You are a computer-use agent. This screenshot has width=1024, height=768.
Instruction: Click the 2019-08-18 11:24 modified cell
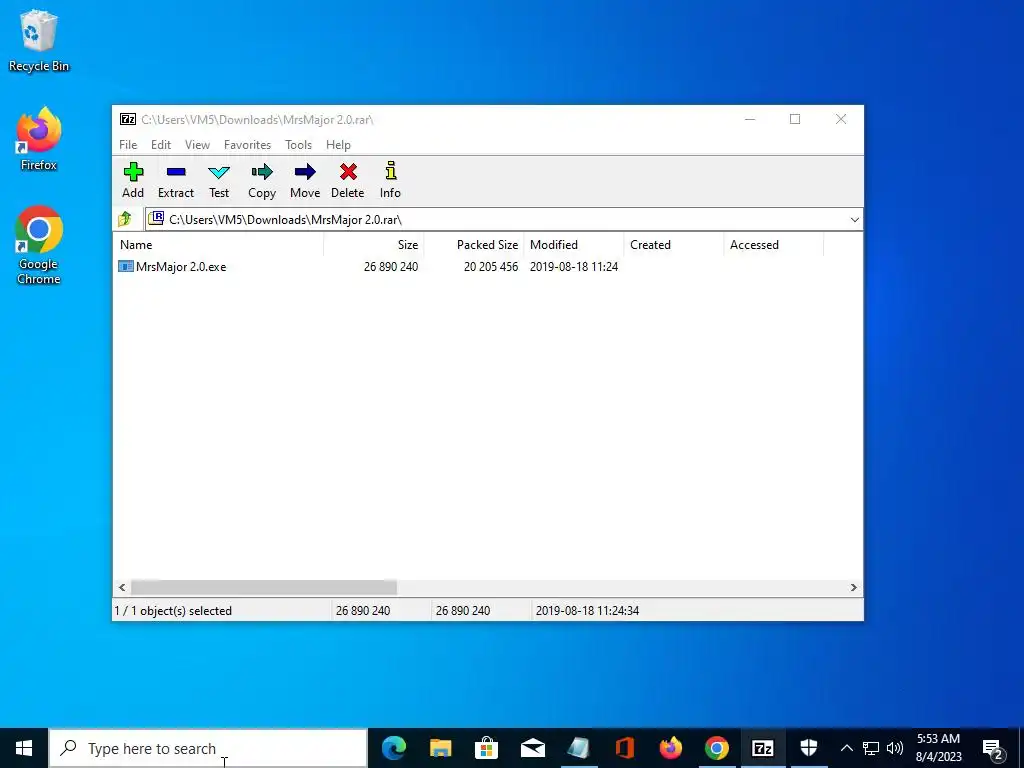[x=573, y=266]
